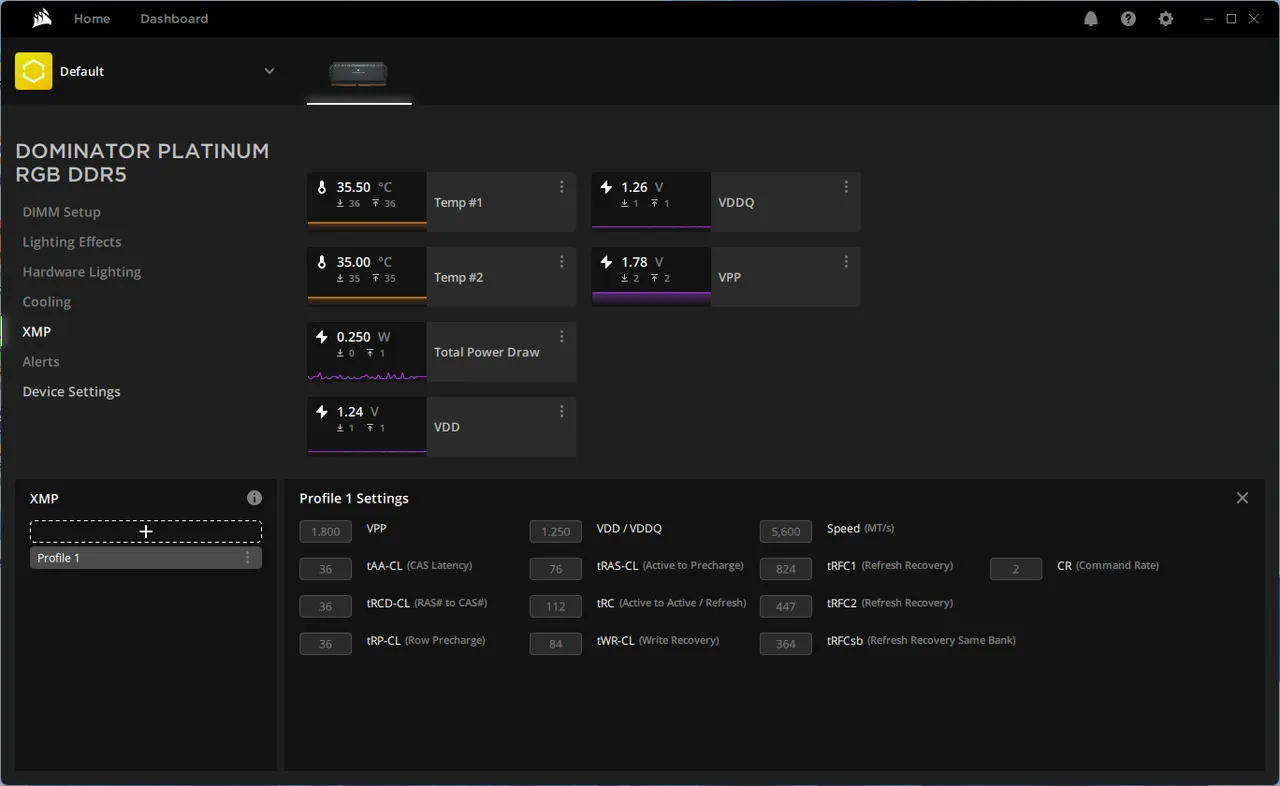Click the 0.250 W power reading
Viewport: 1280px width, 786px height.
click(363, 337)
